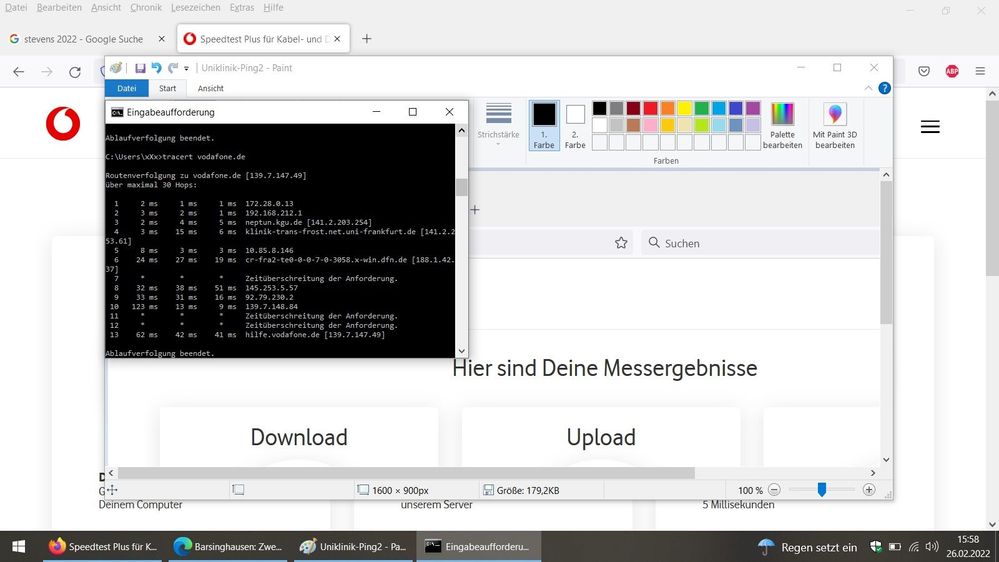The width and height of the screenshot is (999, 562).
Task: Click the Wi-Fi network icon in system tray
Action: pyautogui.click(x=914, y=547)
